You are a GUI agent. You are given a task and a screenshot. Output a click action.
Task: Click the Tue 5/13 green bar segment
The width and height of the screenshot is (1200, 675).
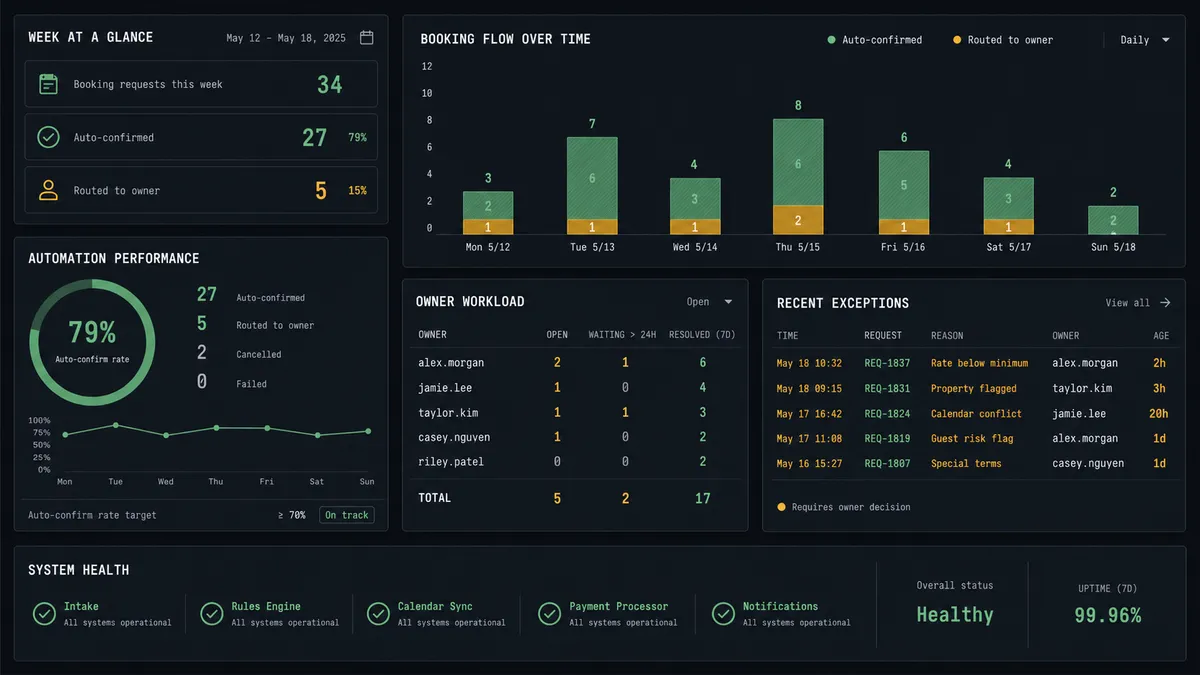click(x=592, y=178)
